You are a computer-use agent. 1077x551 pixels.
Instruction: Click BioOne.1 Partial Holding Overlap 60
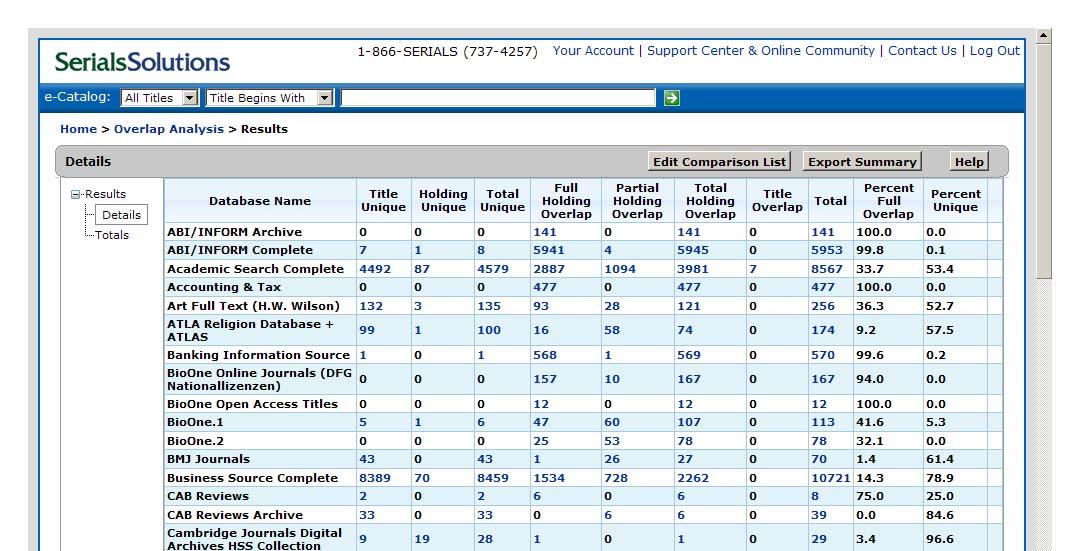[x=612, y=423]
